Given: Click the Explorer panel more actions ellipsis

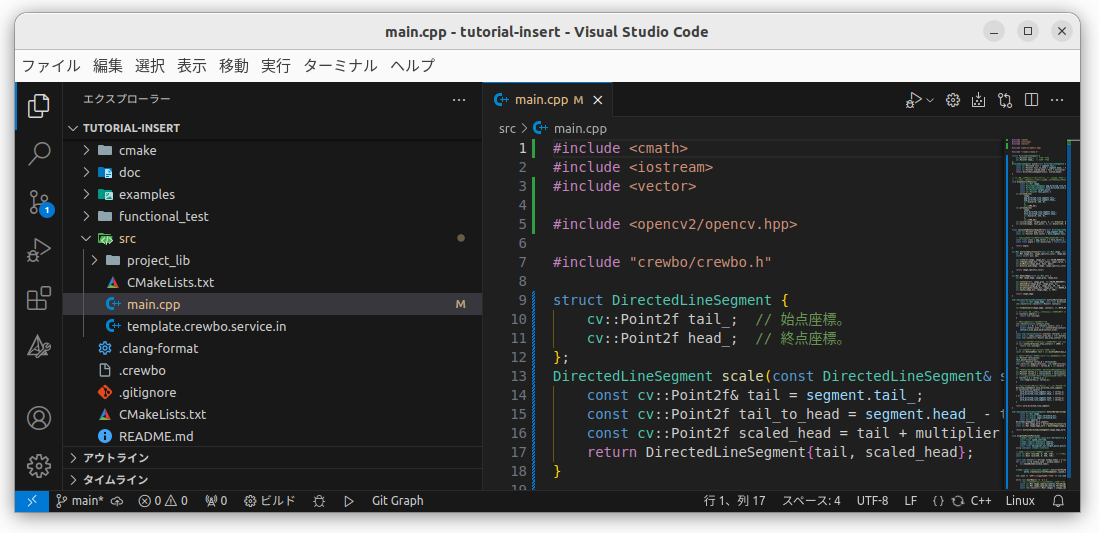Looking at the screenshot, I should 459,100.
